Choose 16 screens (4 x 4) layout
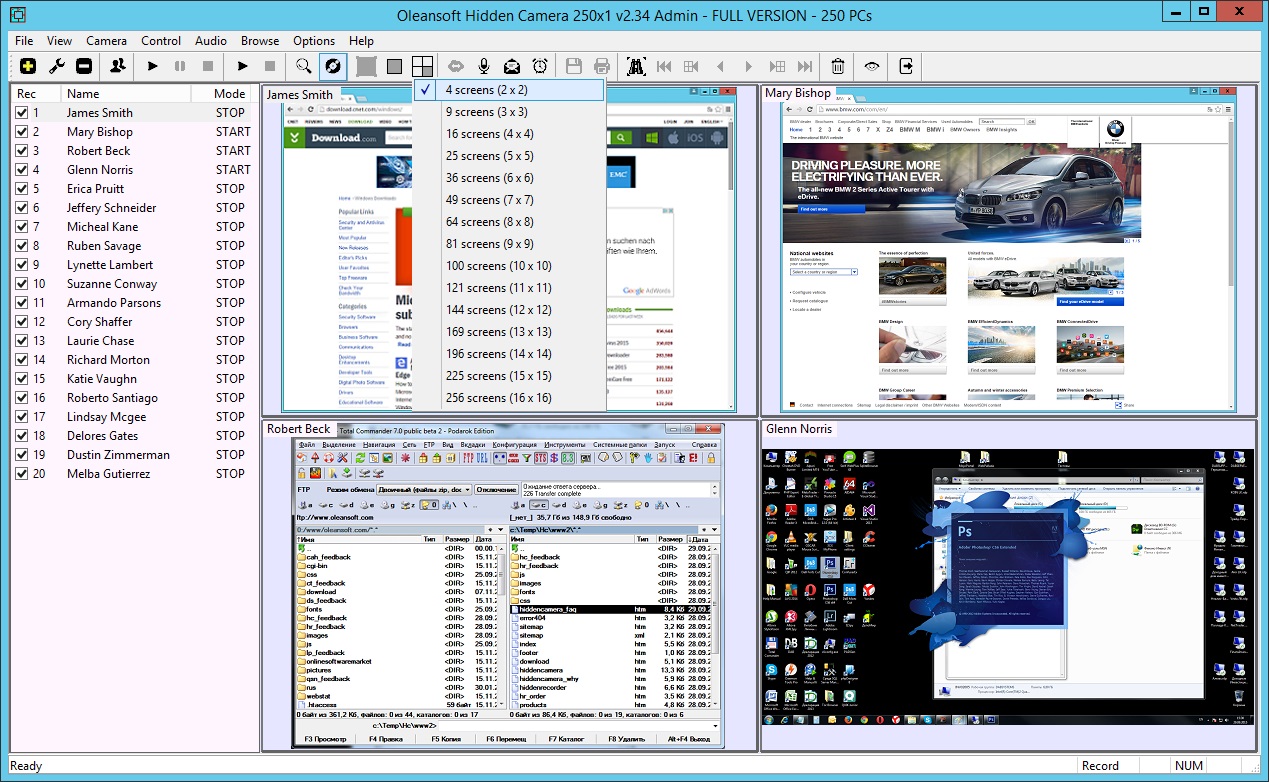Image resolution: width=1269 pixels, height=782 pixels. (x=510, y=134)
